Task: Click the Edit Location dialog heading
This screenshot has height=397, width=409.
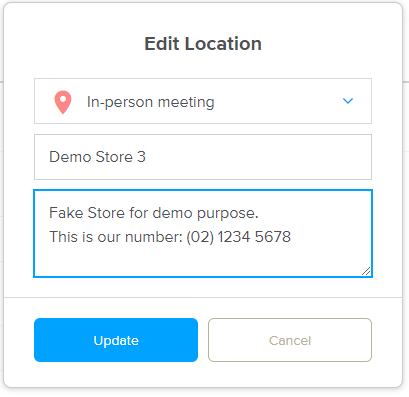Action: coord(203,44)
